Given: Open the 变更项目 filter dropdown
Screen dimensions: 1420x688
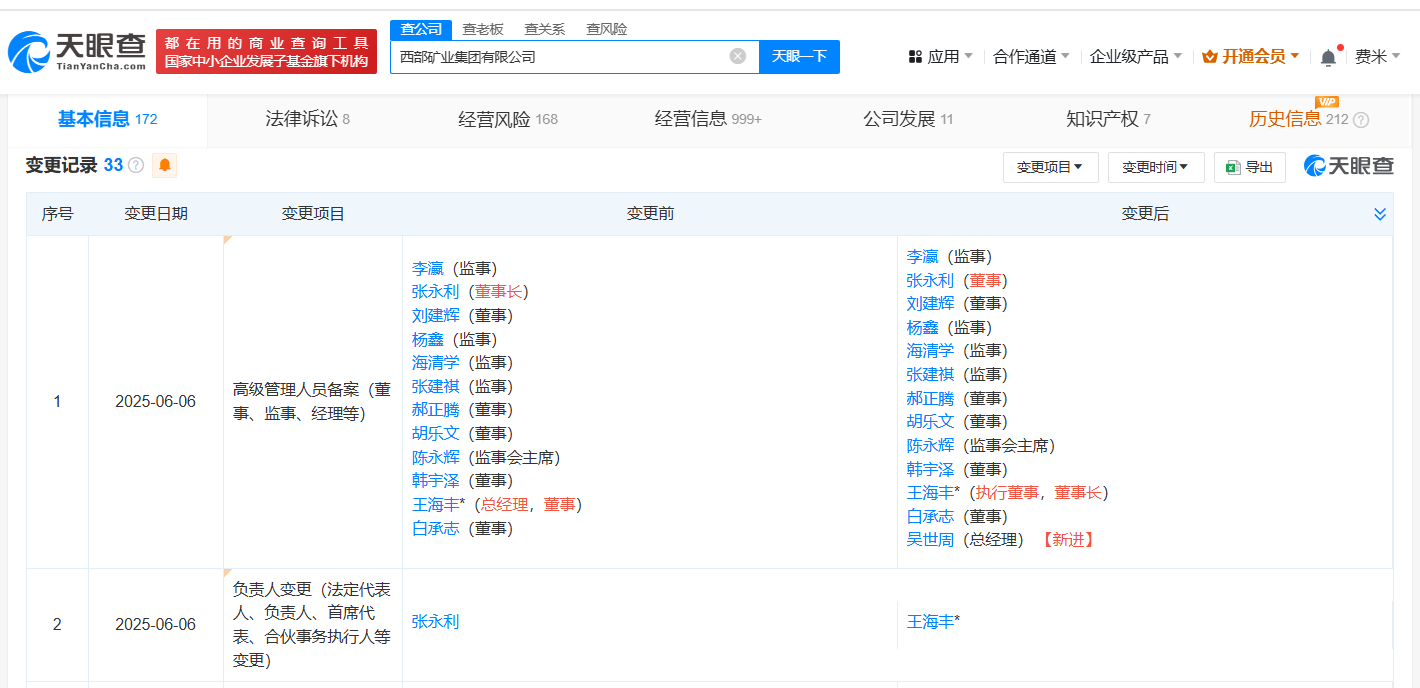Looking at the screenshot, I should tap(1050, 167).
